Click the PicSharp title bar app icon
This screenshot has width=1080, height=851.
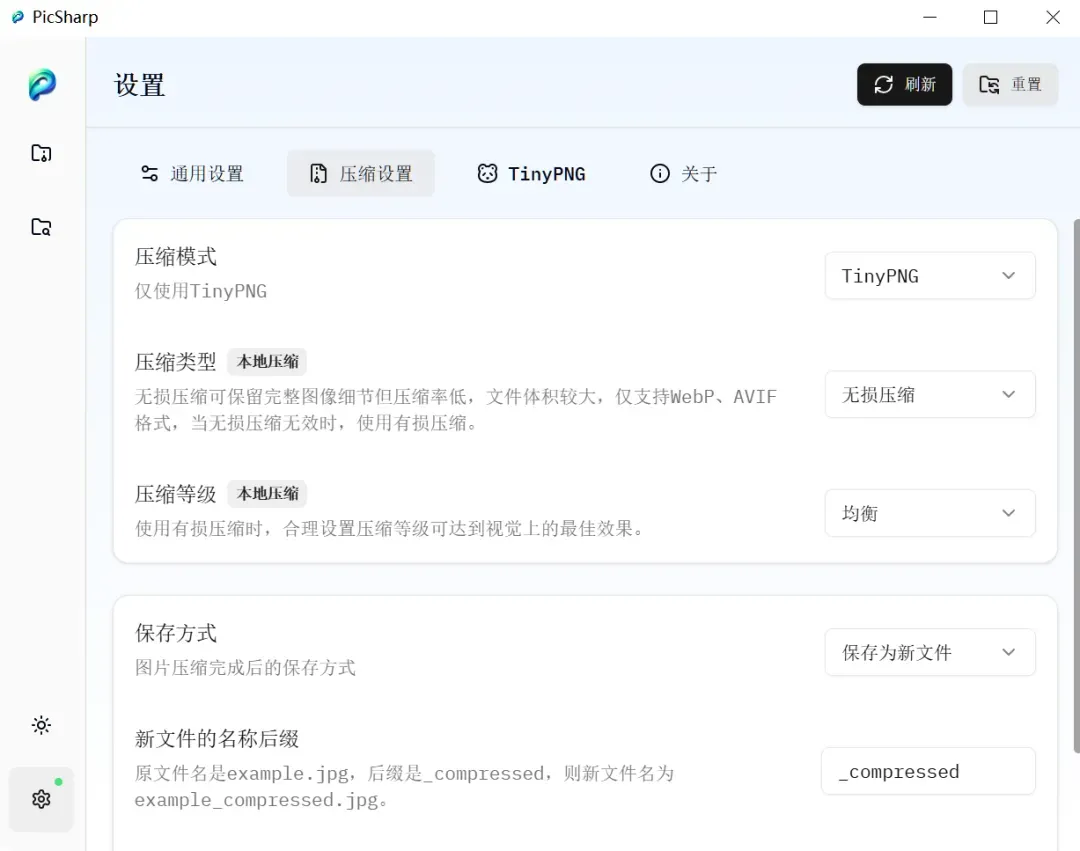pos(18,17)
